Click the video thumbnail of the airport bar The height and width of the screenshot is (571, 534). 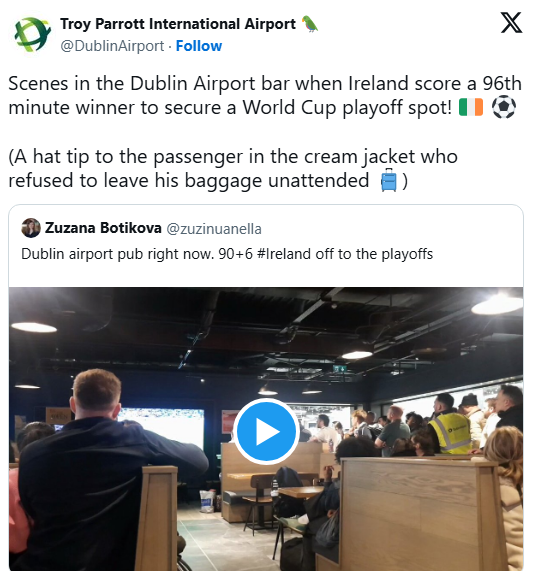pyautogui.click(x=266, y=429)
